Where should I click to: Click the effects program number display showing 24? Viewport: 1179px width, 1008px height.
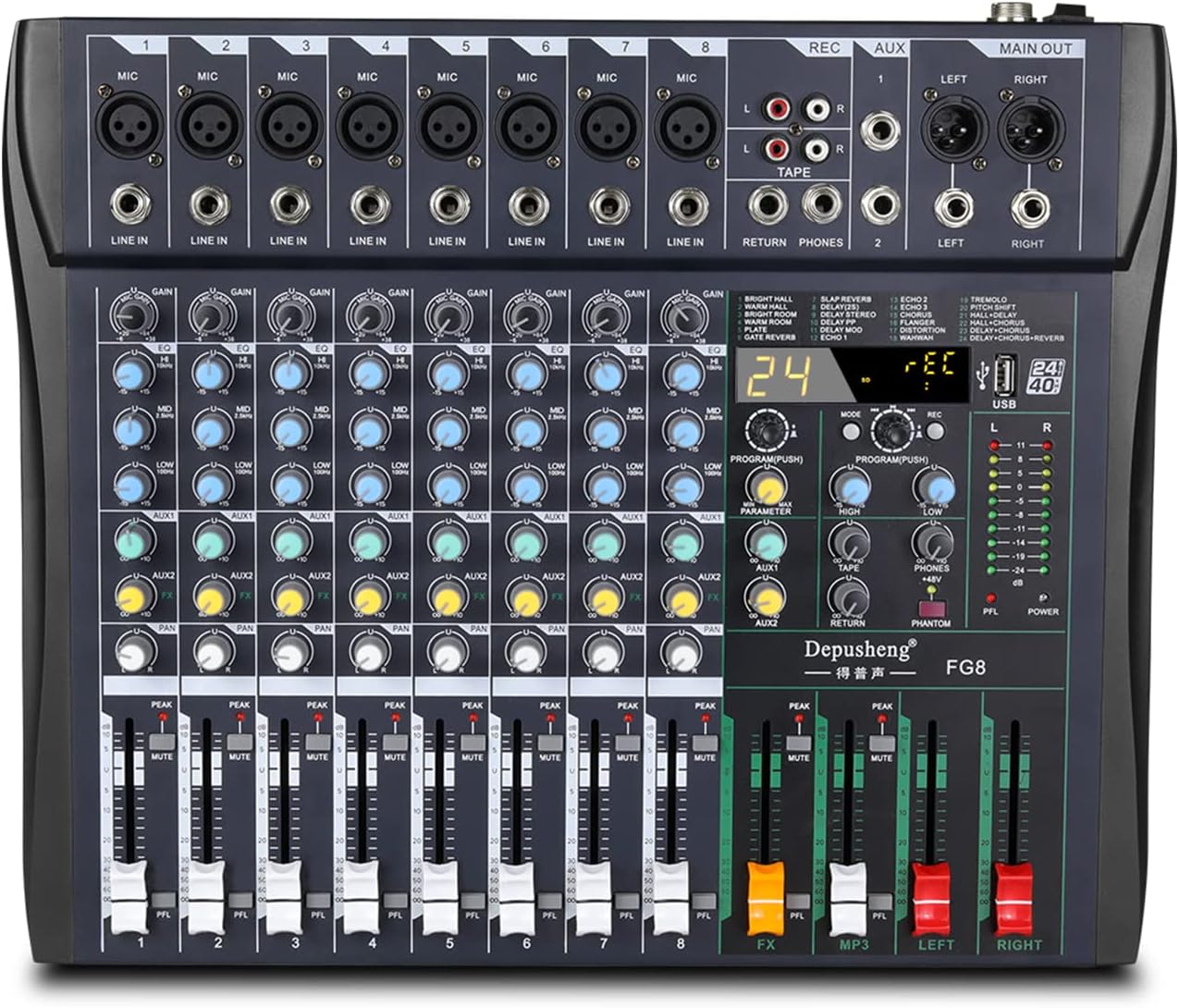(x=780, y=376)
